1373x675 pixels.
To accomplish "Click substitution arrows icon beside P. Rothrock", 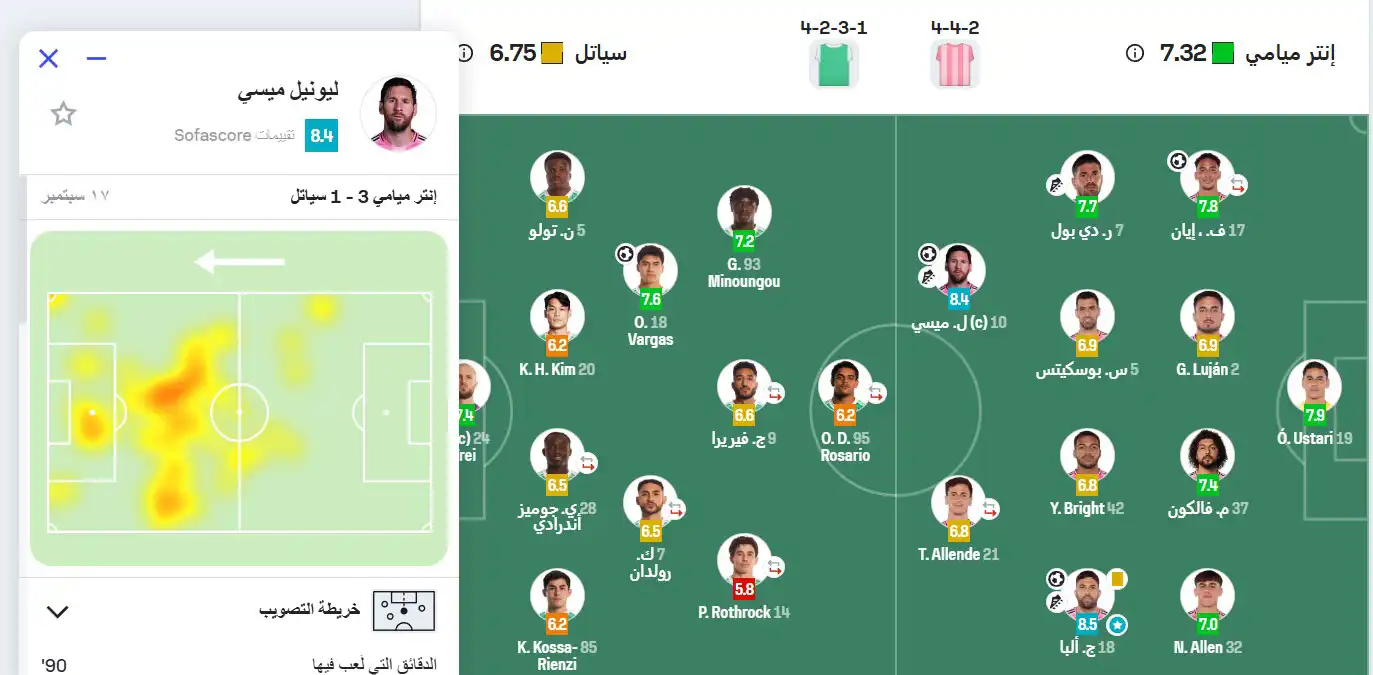I will click(x=775, y=567).
